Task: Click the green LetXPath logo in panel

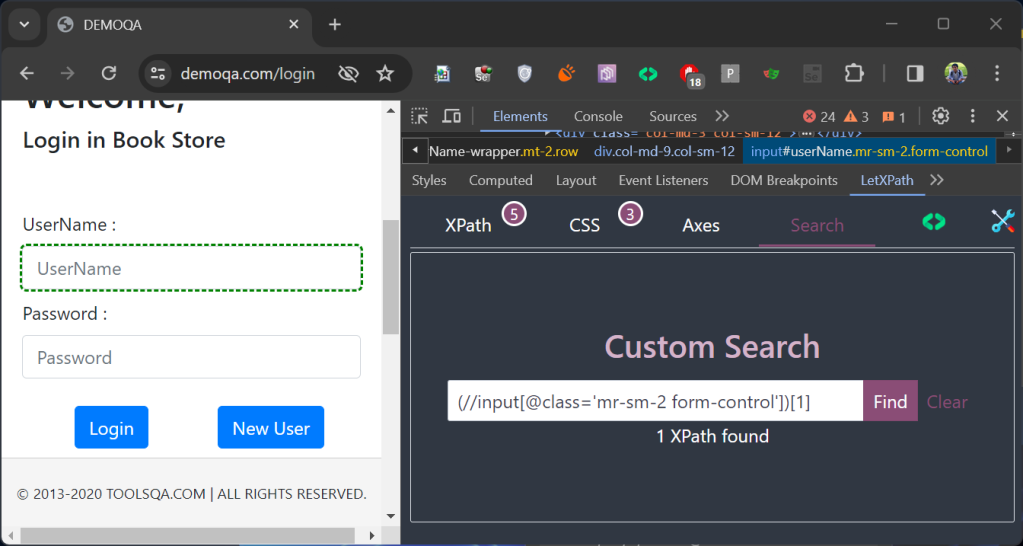Action: [x=933, y=222]
